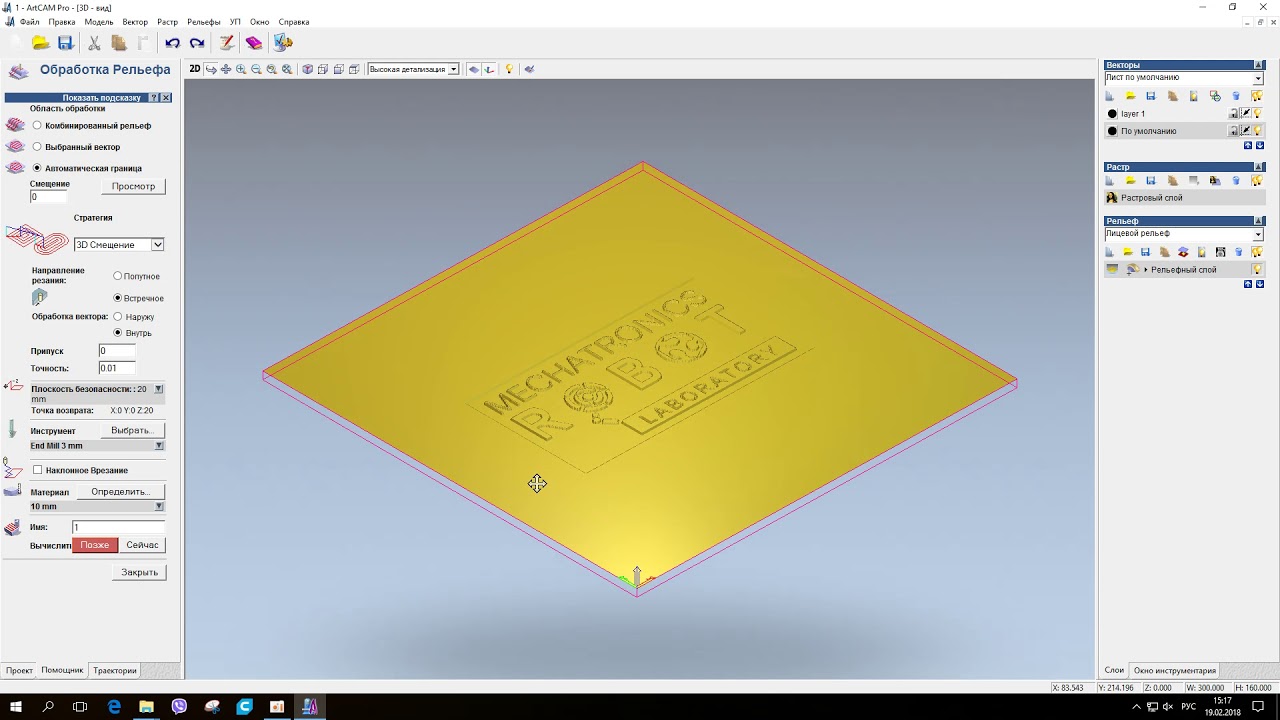
Task: Move relief layer down with blue arrow
Action: click(1260, 284)
